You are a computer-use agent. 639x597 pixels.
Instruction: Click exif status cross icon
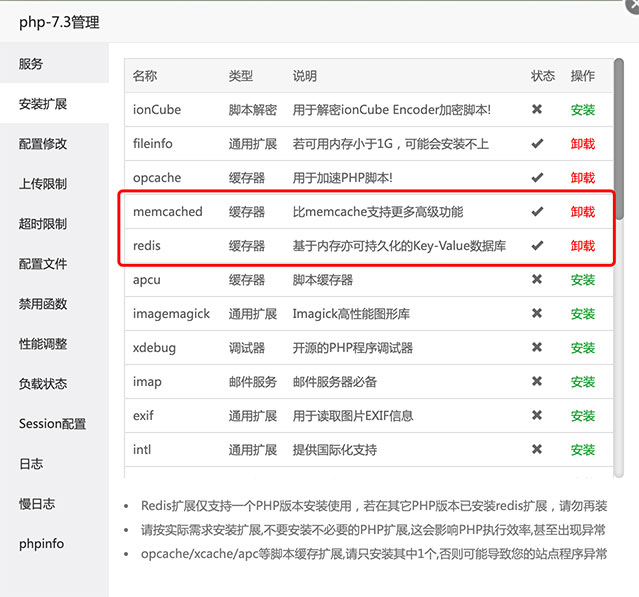pos(537,415)
